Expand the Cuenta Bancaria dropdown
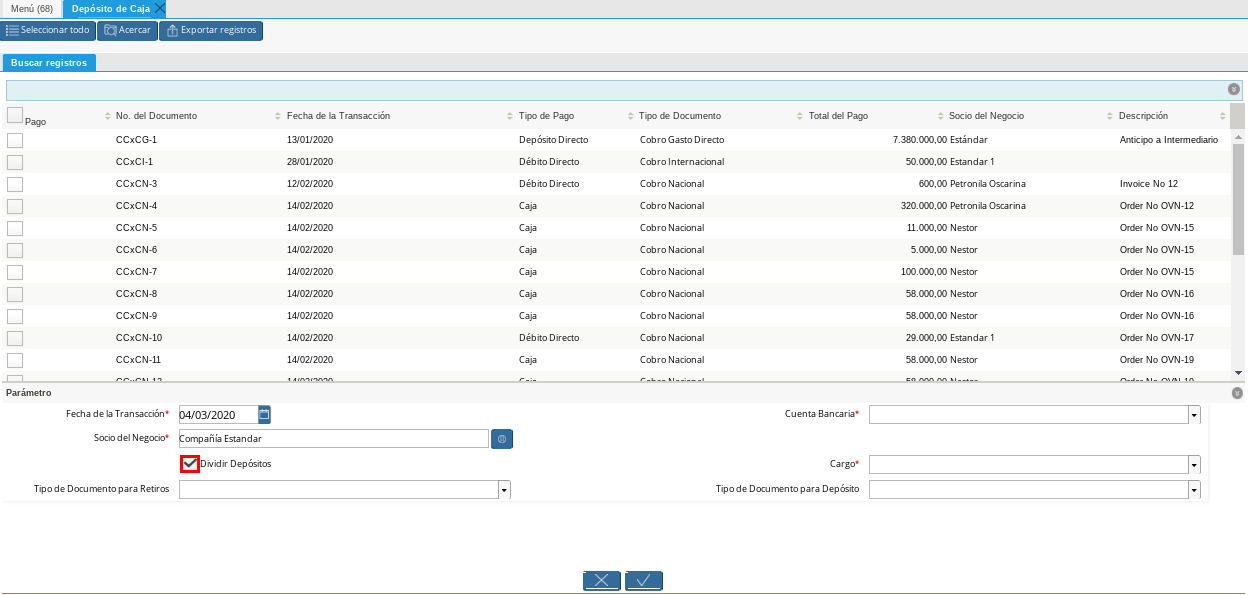Image resolution: width=1248 pixels, height=595 pixels. tap(1194, 415)
